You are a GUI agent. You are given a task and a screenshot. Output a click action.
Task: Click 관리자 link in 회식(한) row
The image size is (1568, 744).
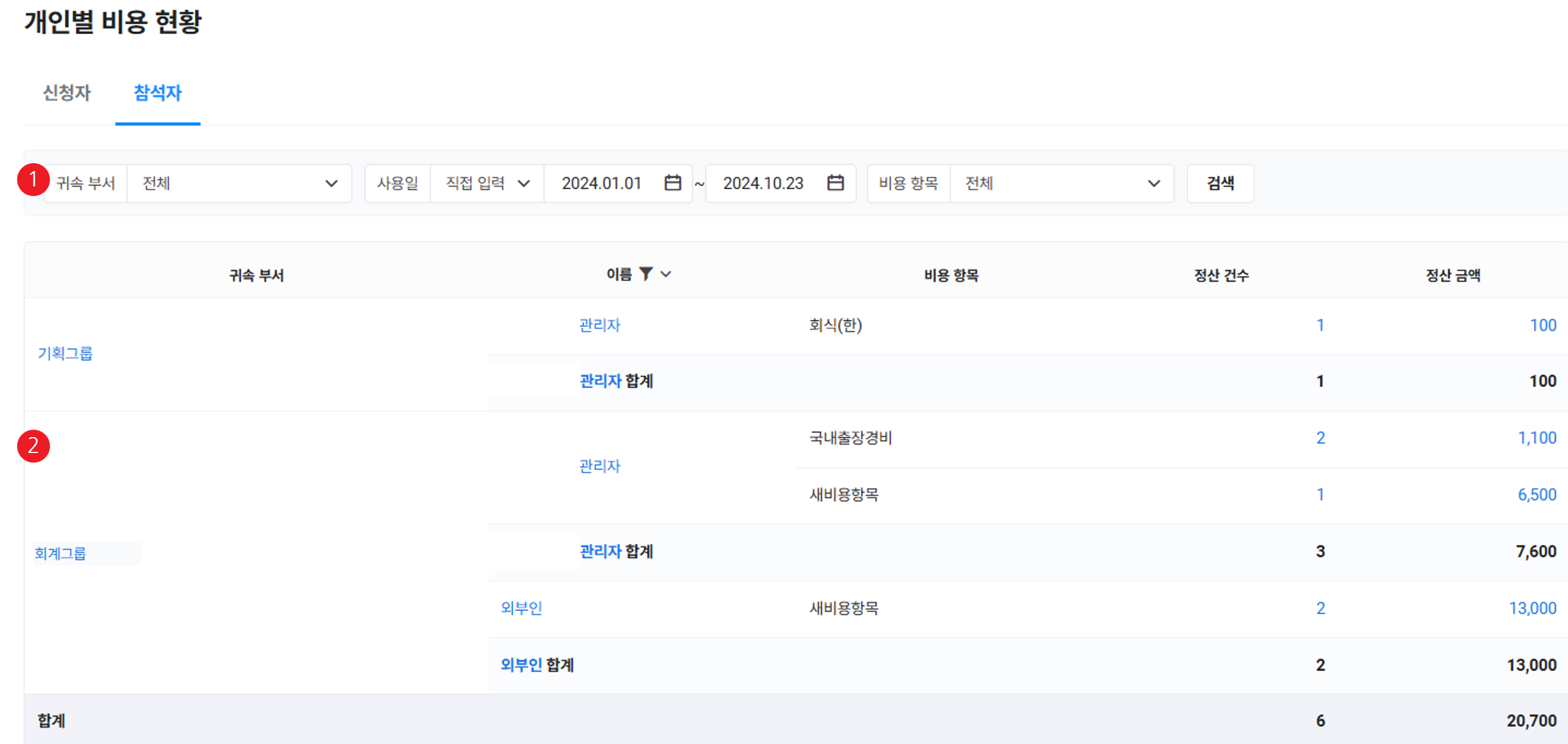click(599, 325)
